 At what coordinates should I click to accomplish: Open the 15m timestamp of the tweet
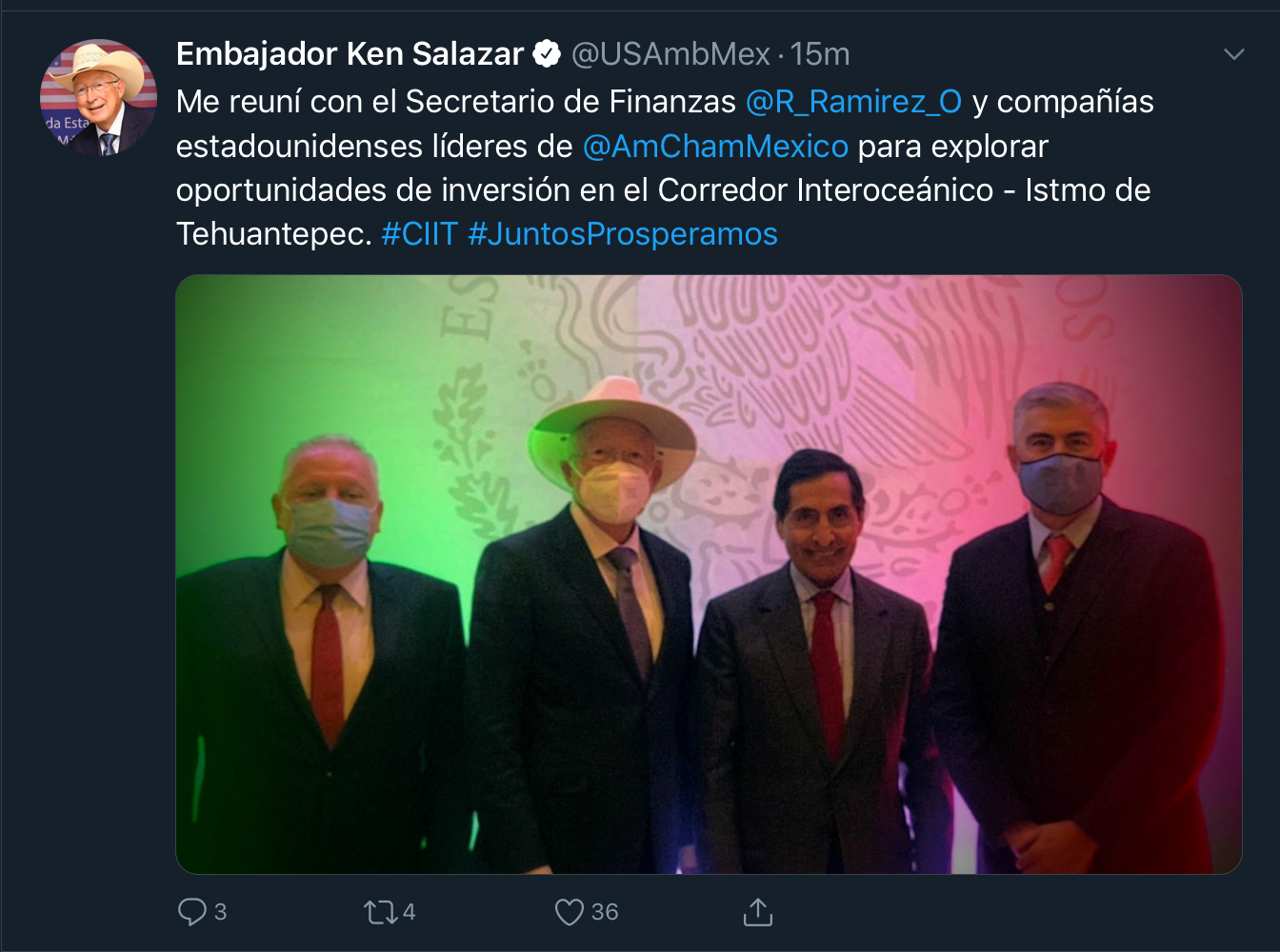click(820, 54)
